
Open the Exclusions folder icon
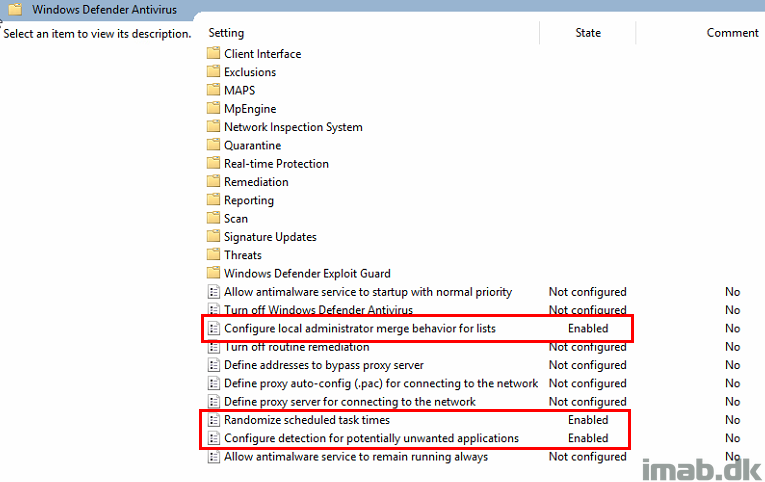(x=213, y=72)
